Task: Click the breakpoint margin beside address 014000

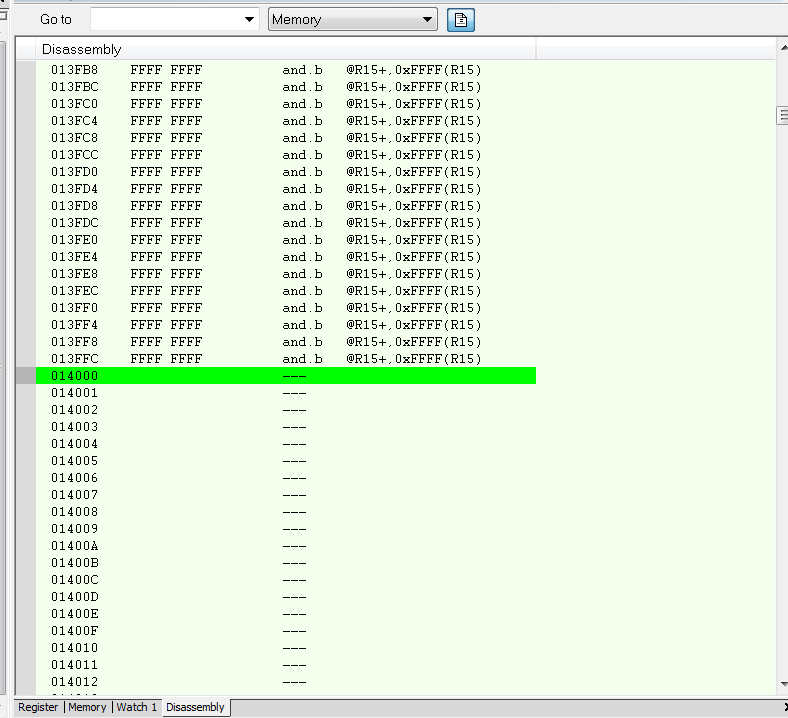Action: point(26,375)
